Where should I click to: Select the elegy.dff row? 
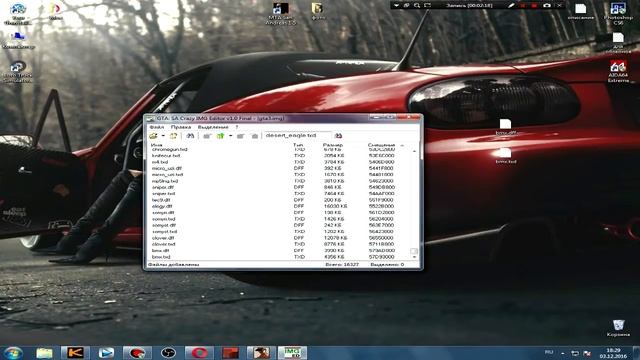(280, 206)
